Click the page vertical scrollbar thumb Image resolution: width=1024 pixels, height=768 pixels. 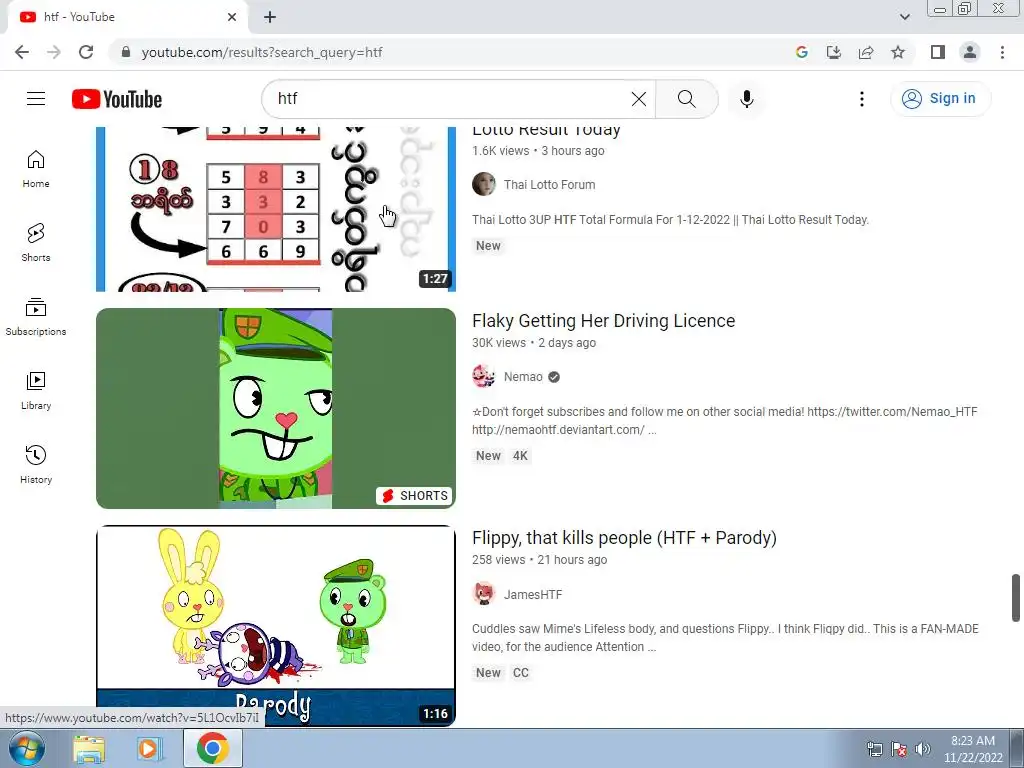pos(1016,598)
